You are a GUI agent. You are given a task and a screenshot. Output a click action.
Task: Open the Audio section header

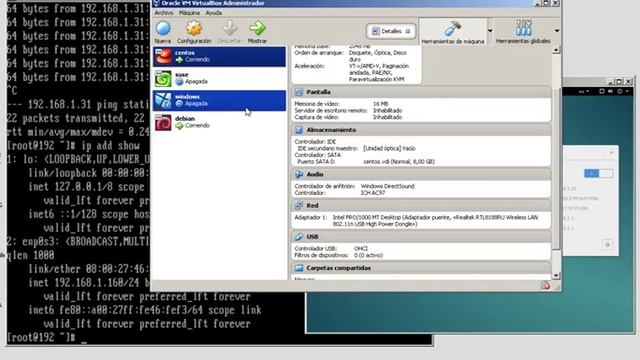[421, 174]
